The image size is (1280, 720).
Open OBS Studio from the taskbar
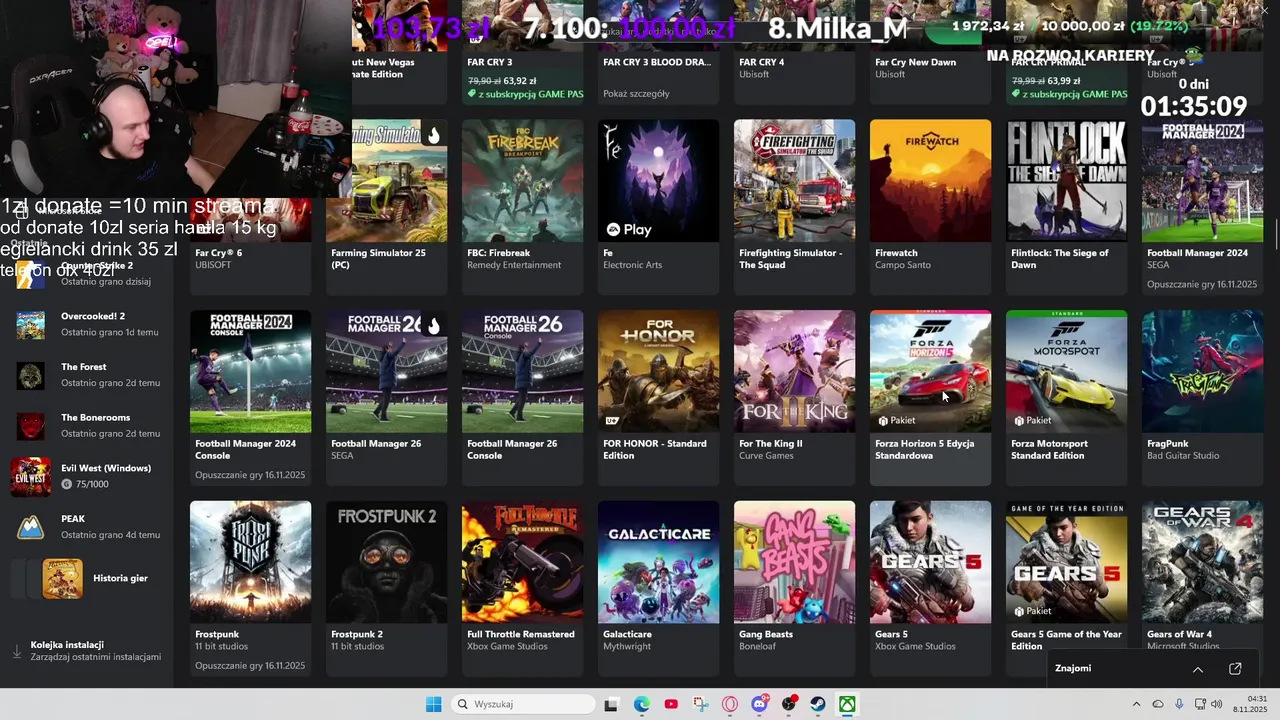point(789,704)
